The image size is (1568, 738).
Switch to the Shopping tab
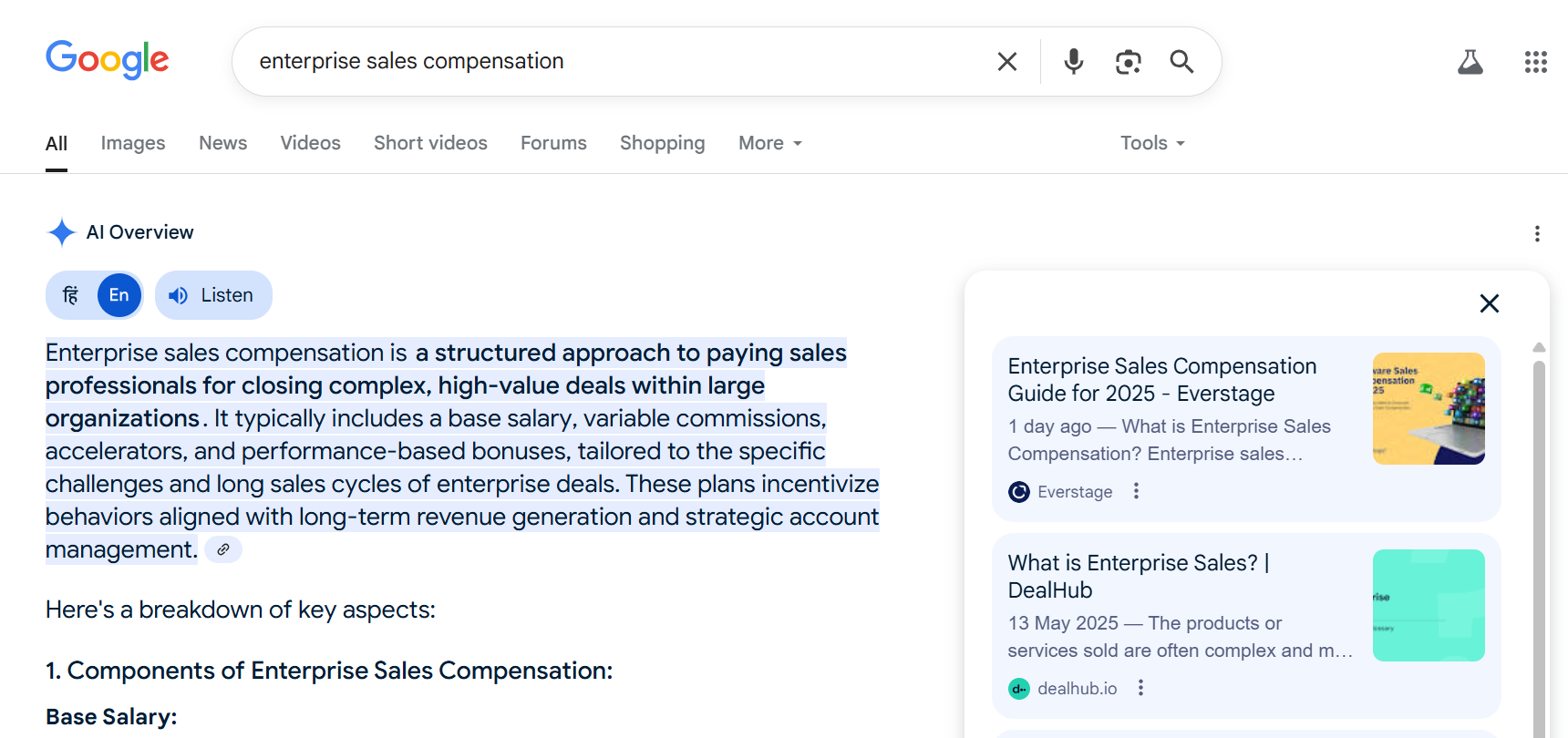click(663, 143)
